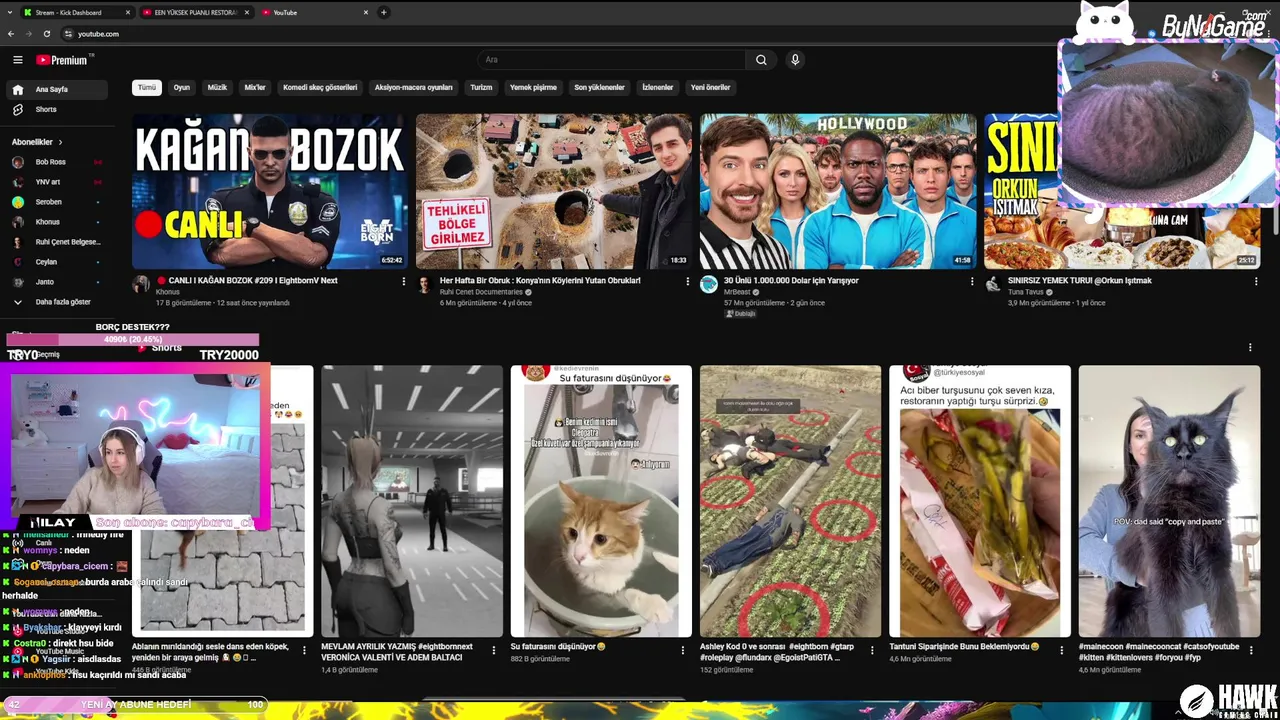Open title 30 Ünlü 1.000.000 Dolar için Yarışıyor
The width and height of the screenshot is (1280, 720).
pyautogui.click(x=791, y=281)
